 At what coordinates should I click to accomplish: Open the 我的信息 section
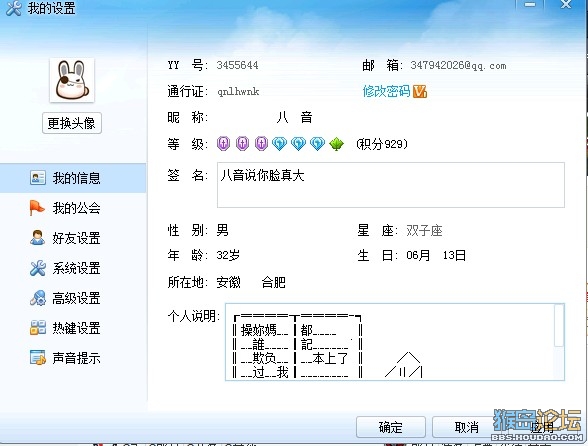tap(73, 178)
